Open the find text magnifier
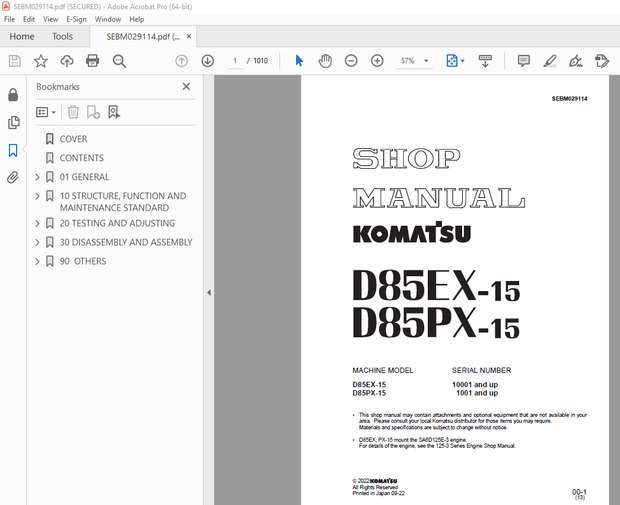This screenshot has width=620, height=505. coord(119,61)
